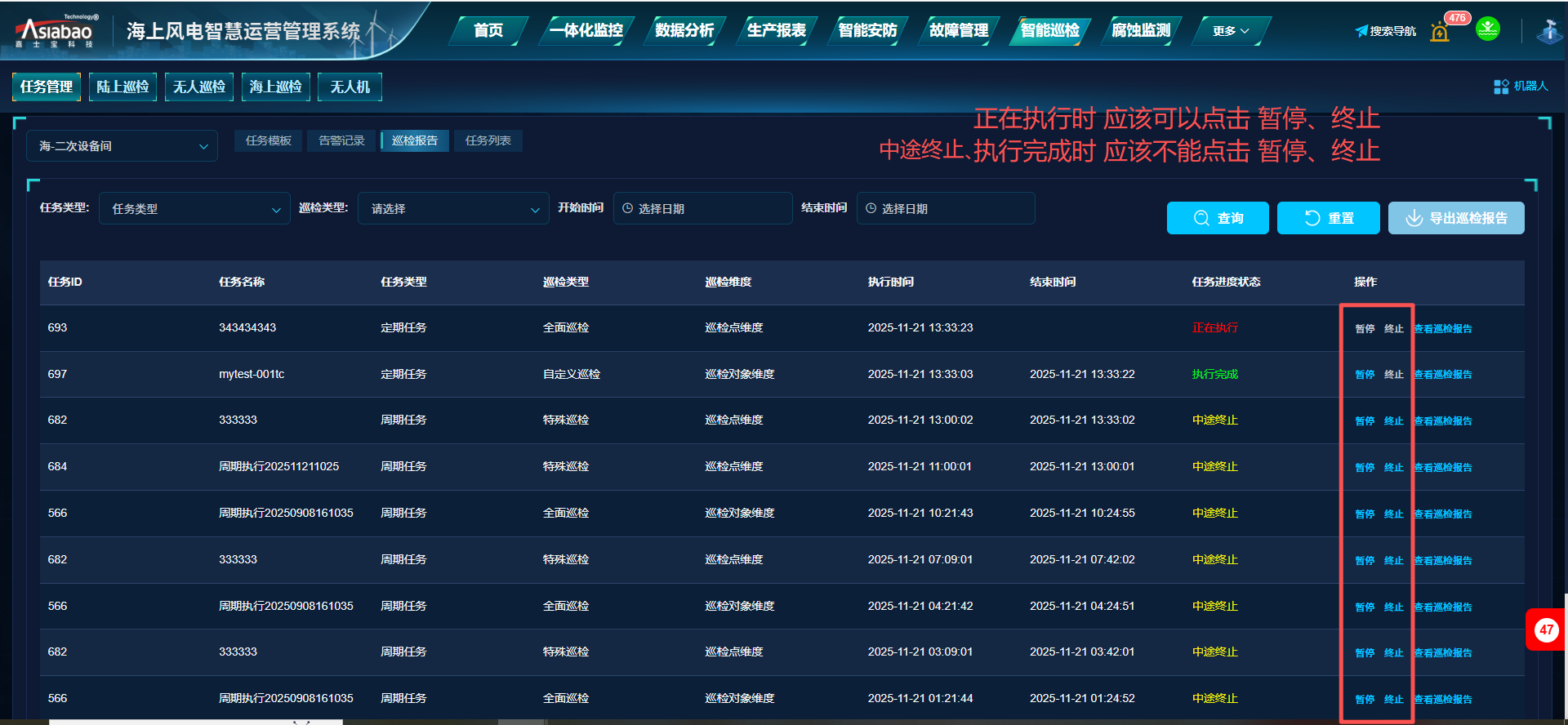Click the alarm siren icon with 476 badge
1568x725 pixels.
click(x=1440, y=32)
